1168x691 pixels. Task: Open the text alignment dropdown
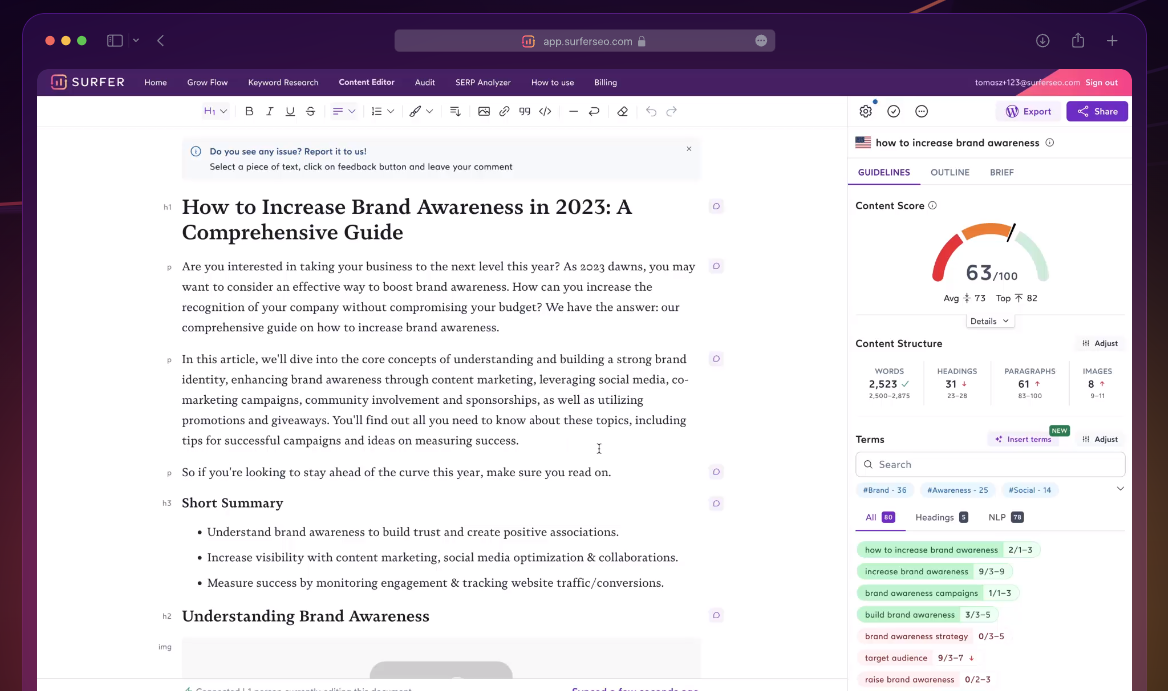(343, 112)
